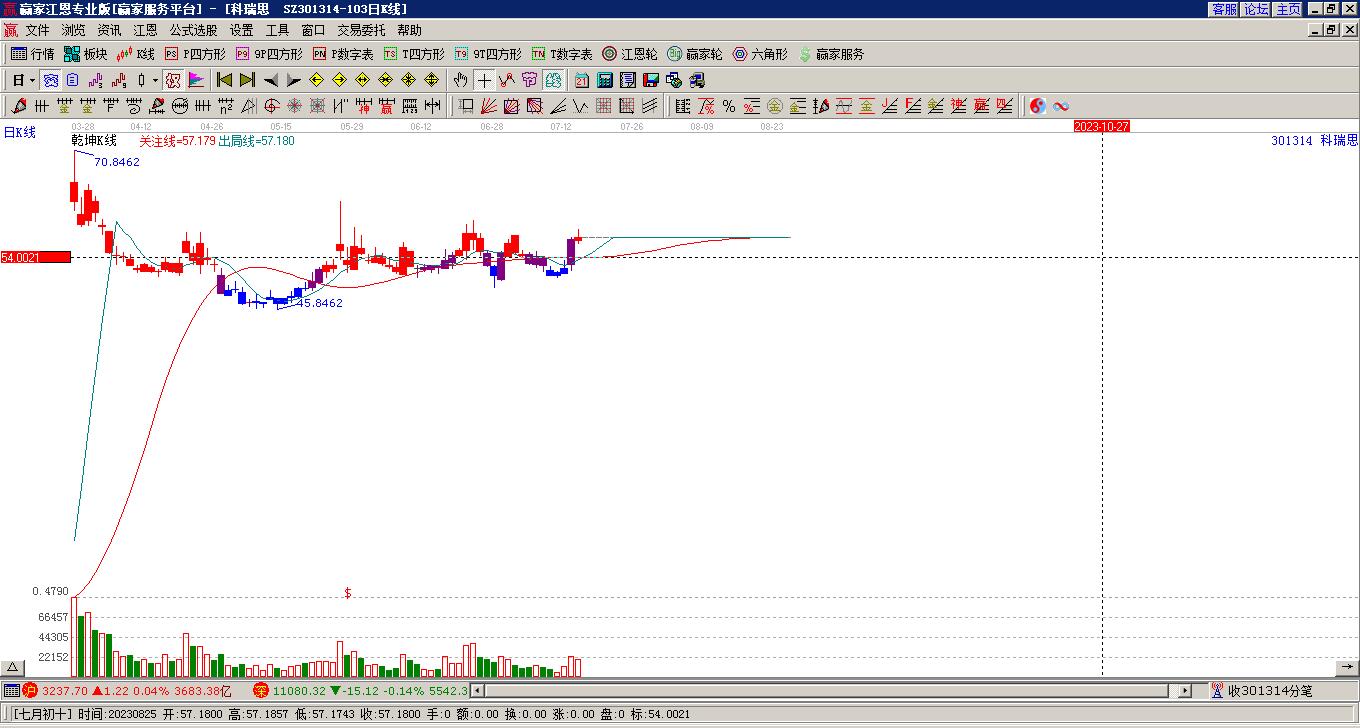Select the red eraser pencil tool
This screenshot has height=728, width=1360.
(x=19, y=106)
